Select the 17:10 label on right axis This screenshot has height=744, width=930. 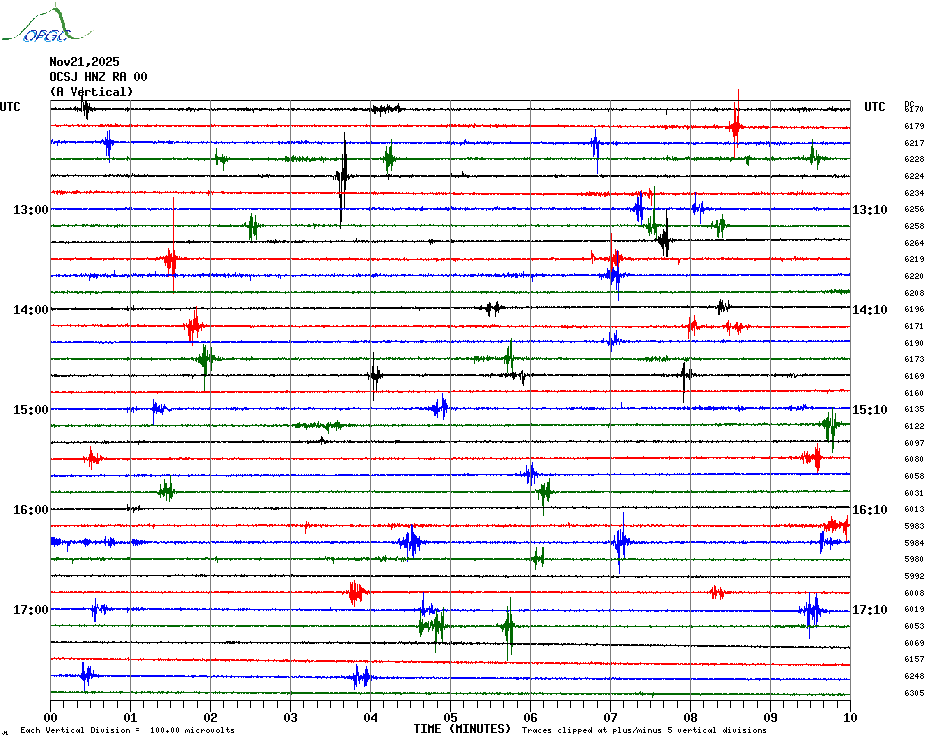(x=870, y=610)
